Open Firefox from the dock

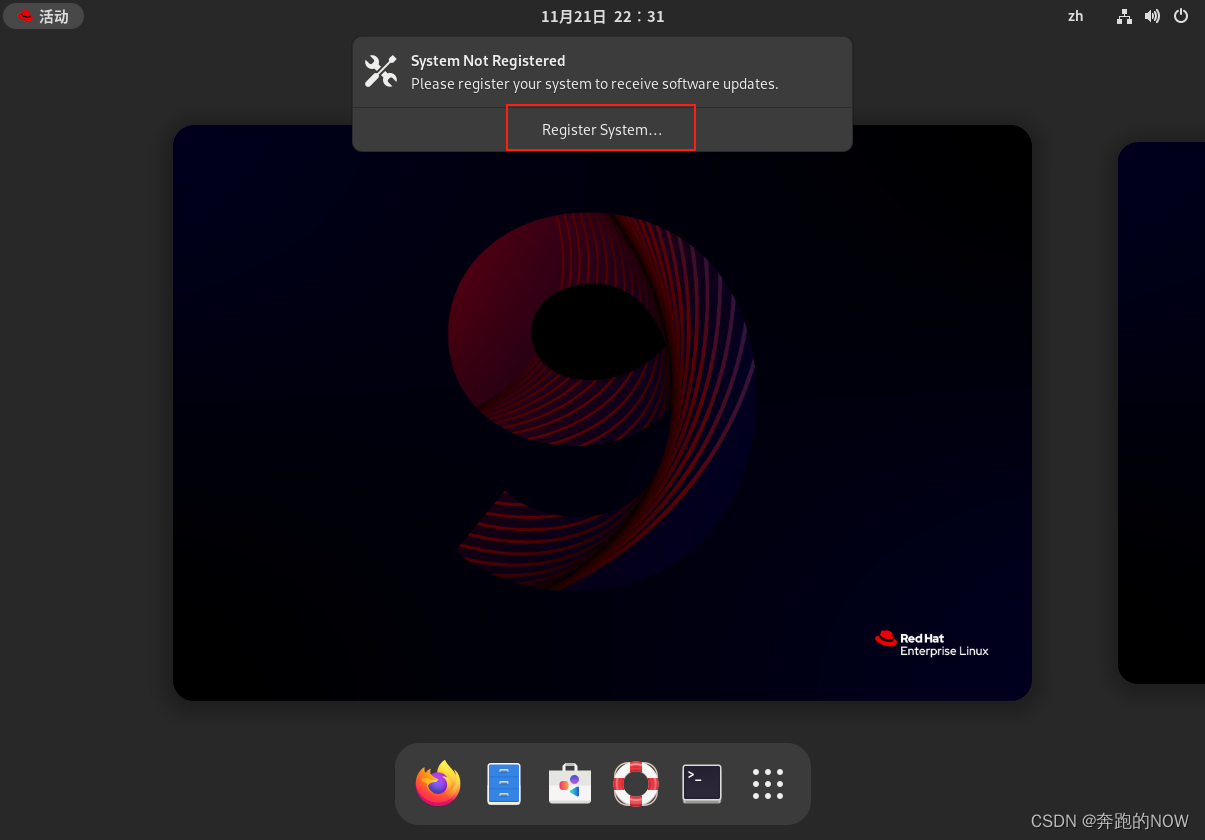pyautogui.click(x=438, y=783)
